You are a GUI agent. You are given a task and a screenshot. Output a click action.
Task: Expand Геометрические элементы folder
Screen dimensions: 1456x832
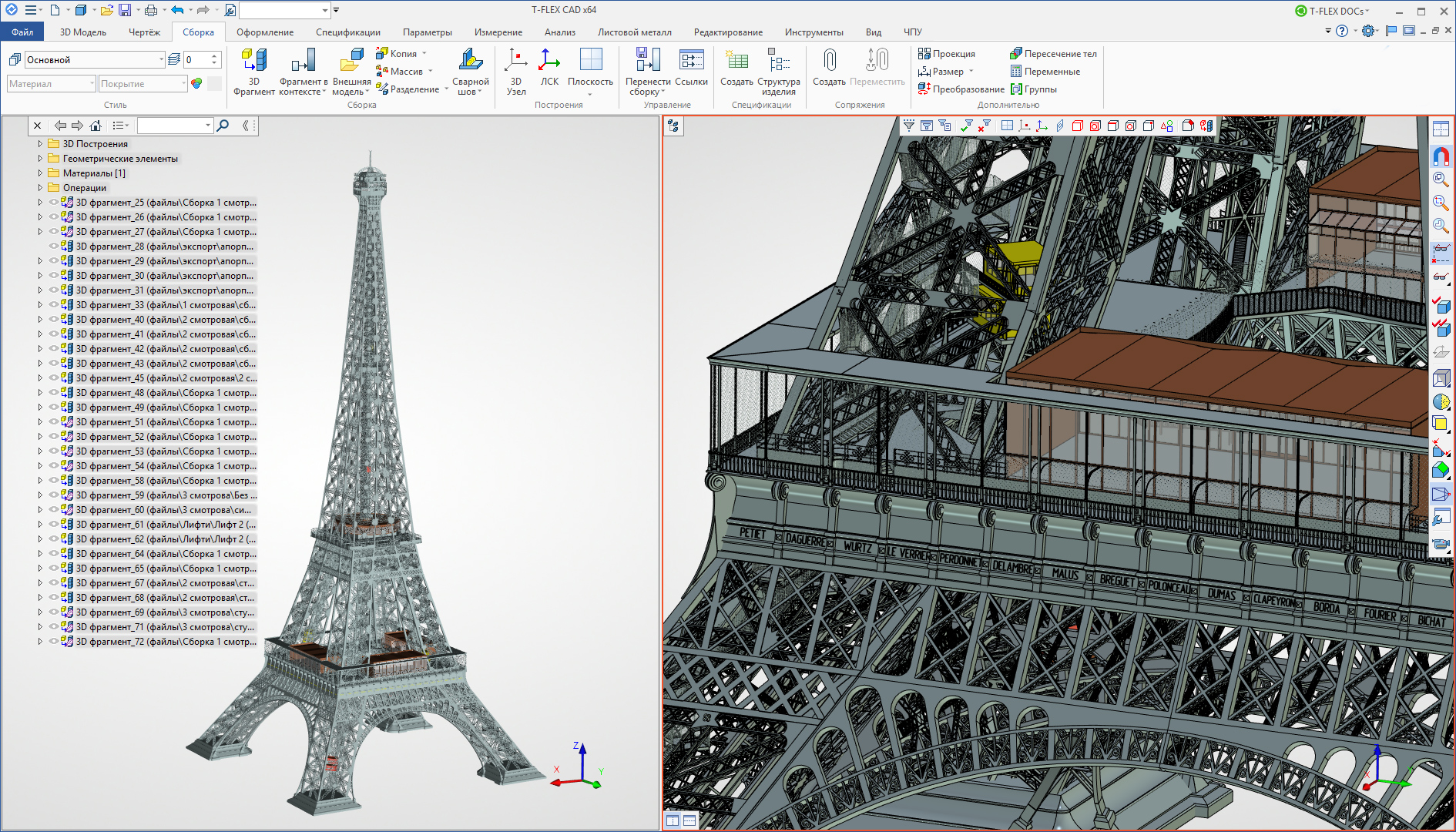[40, 158]
